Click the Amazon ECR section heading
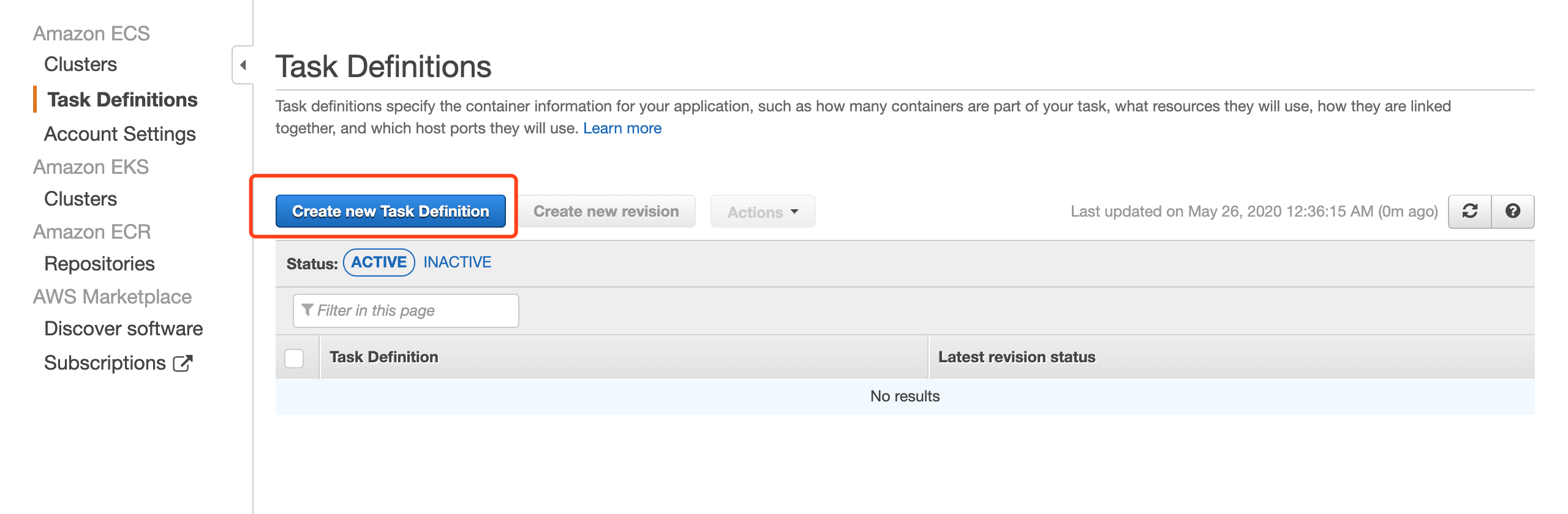The image size is (1568, 514). click(92, 232)
